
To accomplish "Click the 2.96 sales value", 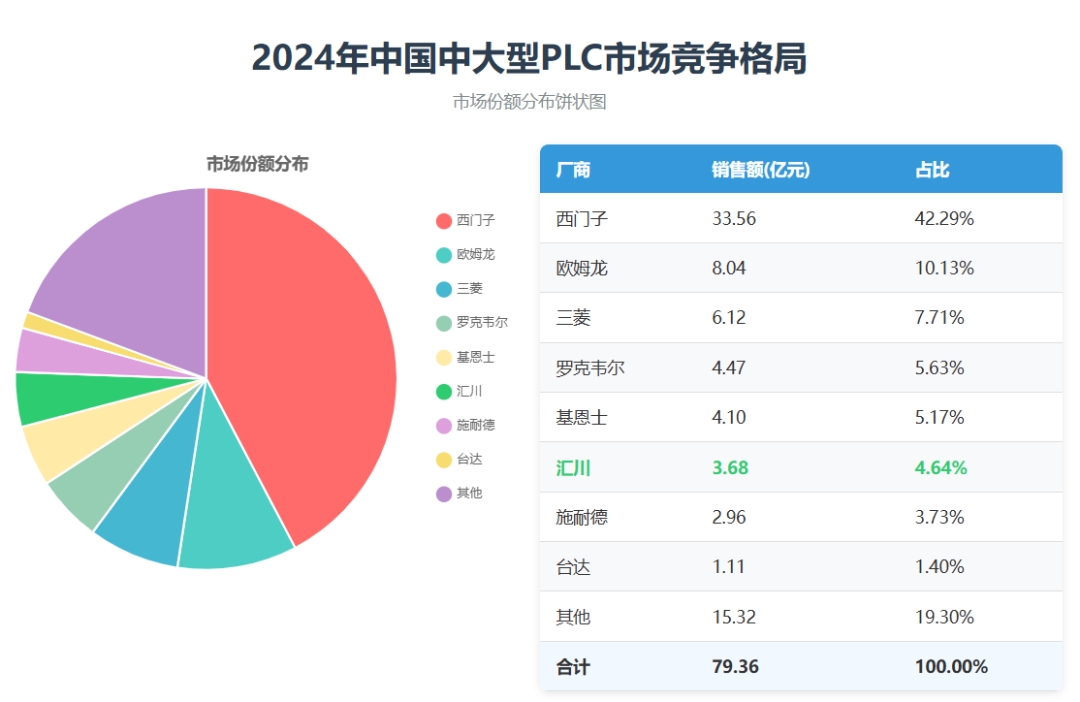I will pos(729,518).
